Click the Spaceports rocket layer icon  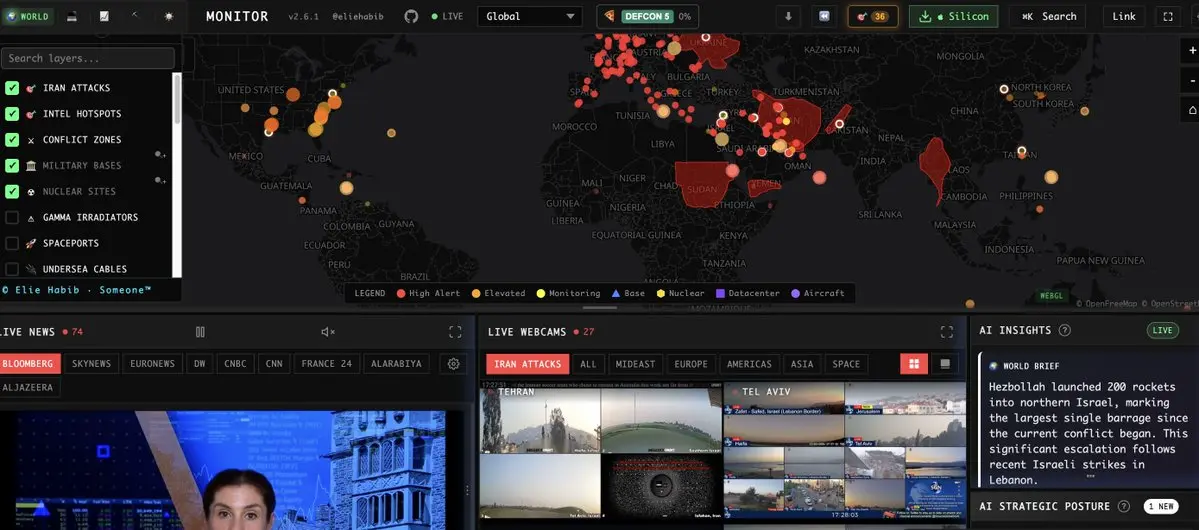[31, 243]
